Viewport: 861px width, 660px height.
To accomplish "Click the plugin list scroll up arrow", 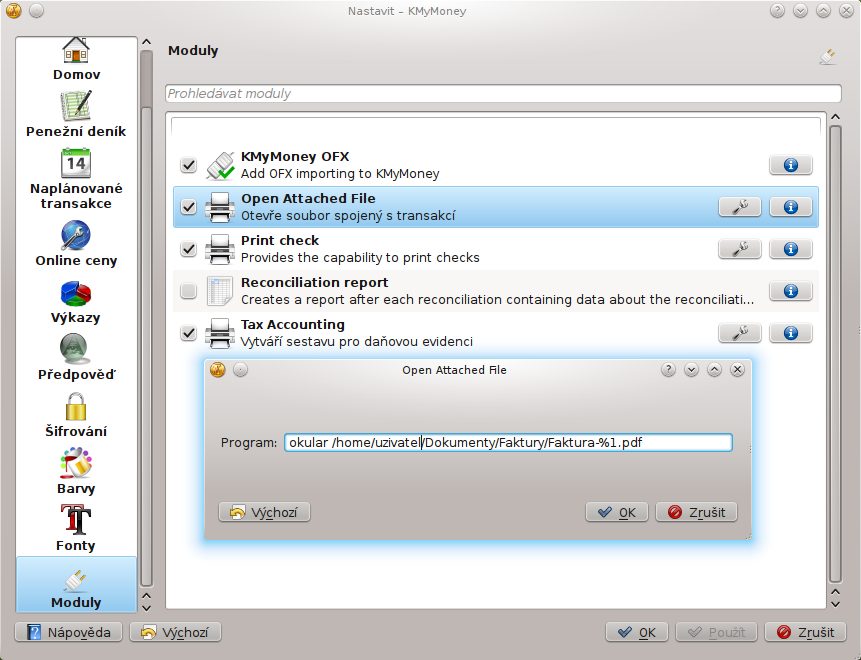I will tap(835, 117).
